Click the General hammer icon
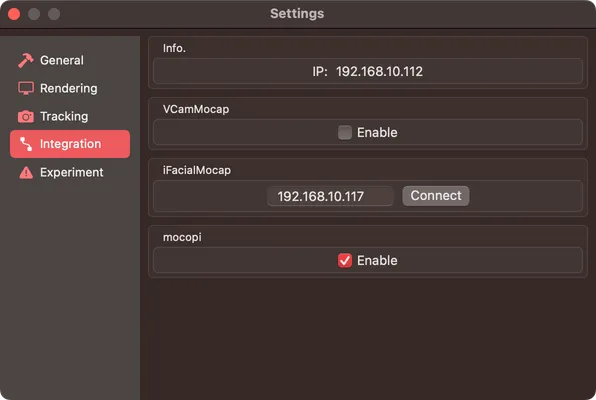This screenshot has width=596, height=400. pos(26,60)
